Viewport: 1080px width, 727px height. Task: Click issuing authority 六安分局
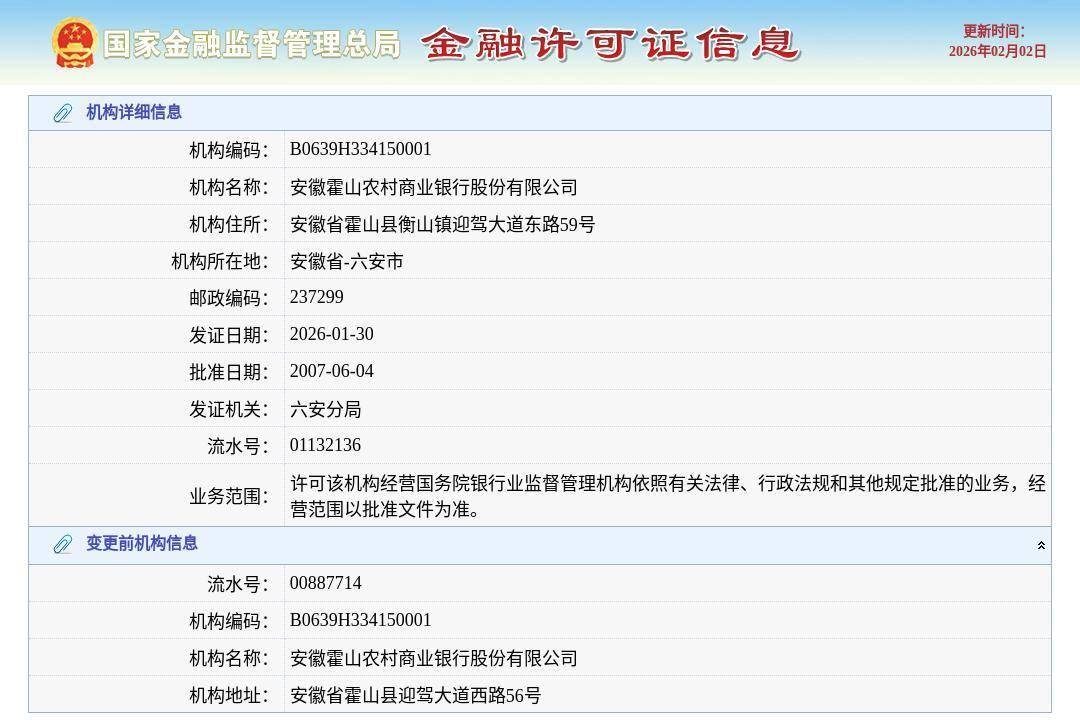[325, 409]
